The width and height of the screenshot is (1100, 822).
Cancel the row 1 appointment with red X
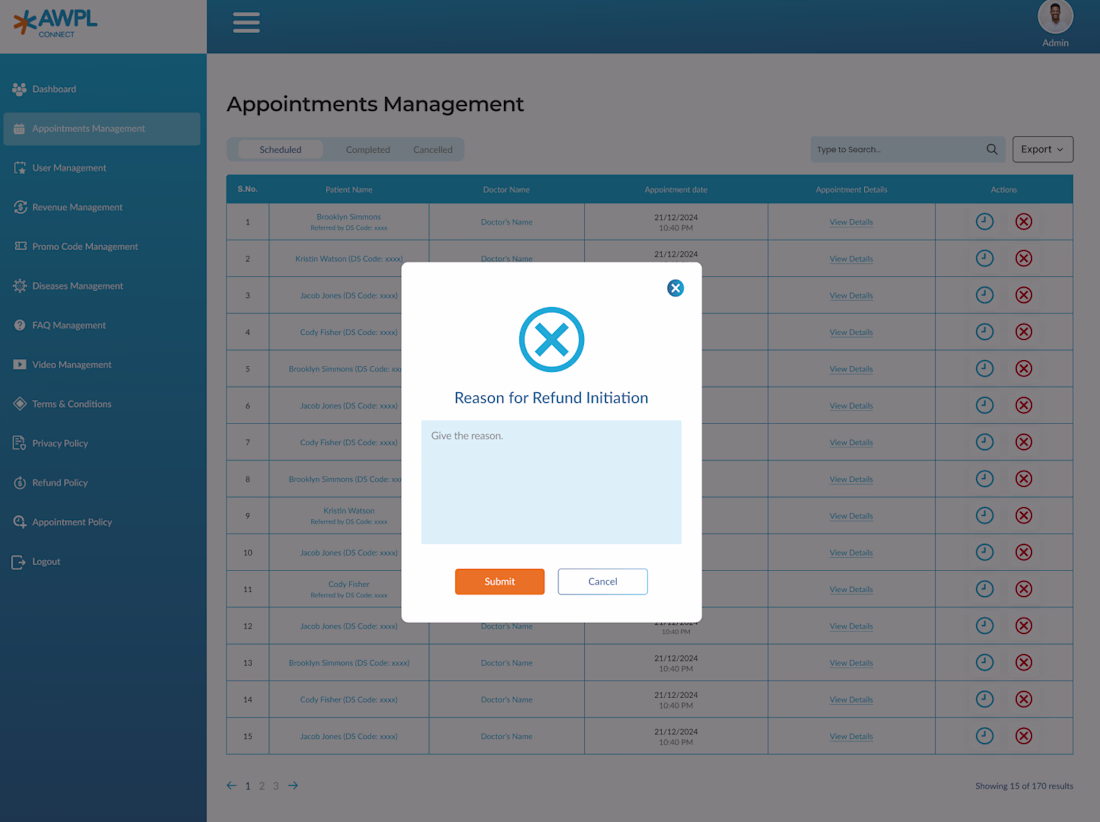tap(1024, 222)
